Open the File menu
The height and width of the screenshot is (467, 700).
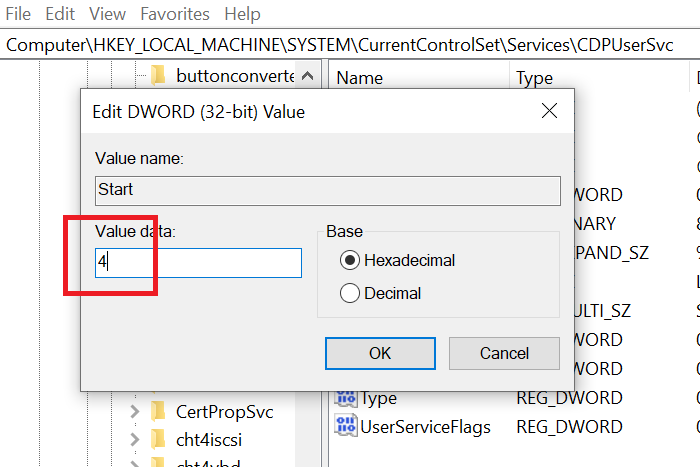click(18, 14)
